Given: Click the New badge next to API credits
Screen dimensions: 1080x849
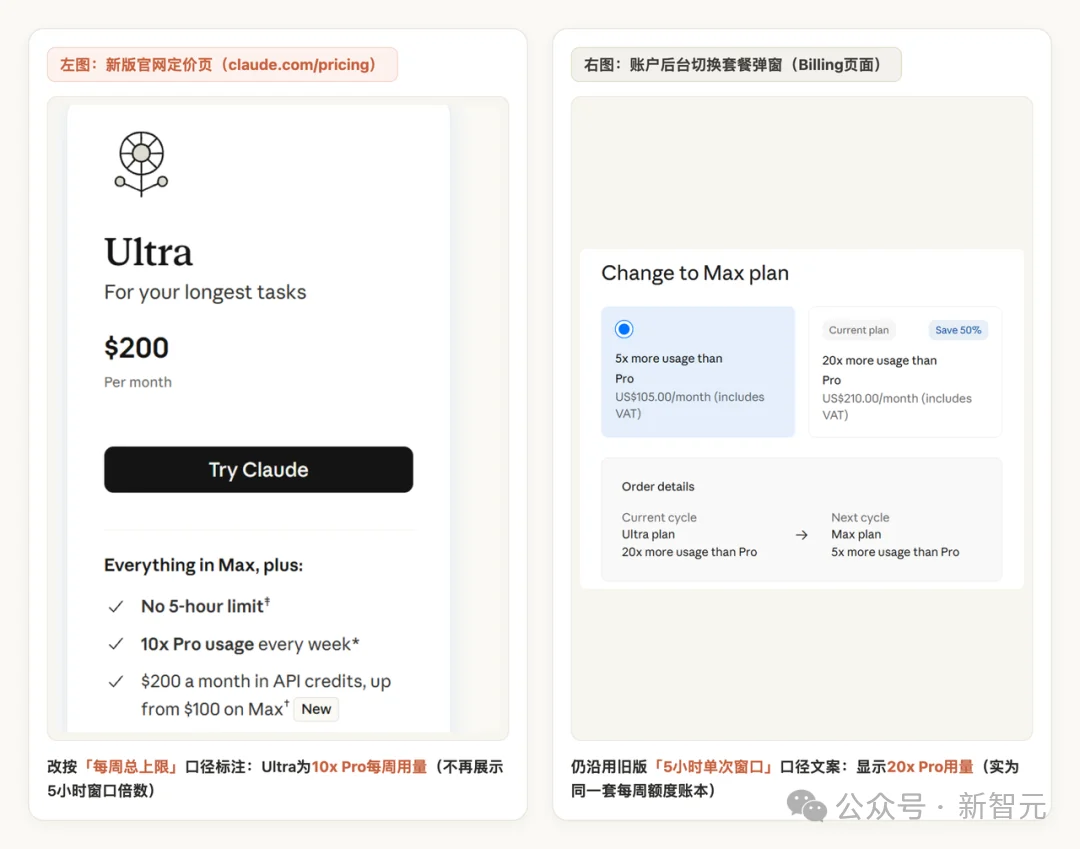Looking at the screenshot, I should click(x=316, y=709).
